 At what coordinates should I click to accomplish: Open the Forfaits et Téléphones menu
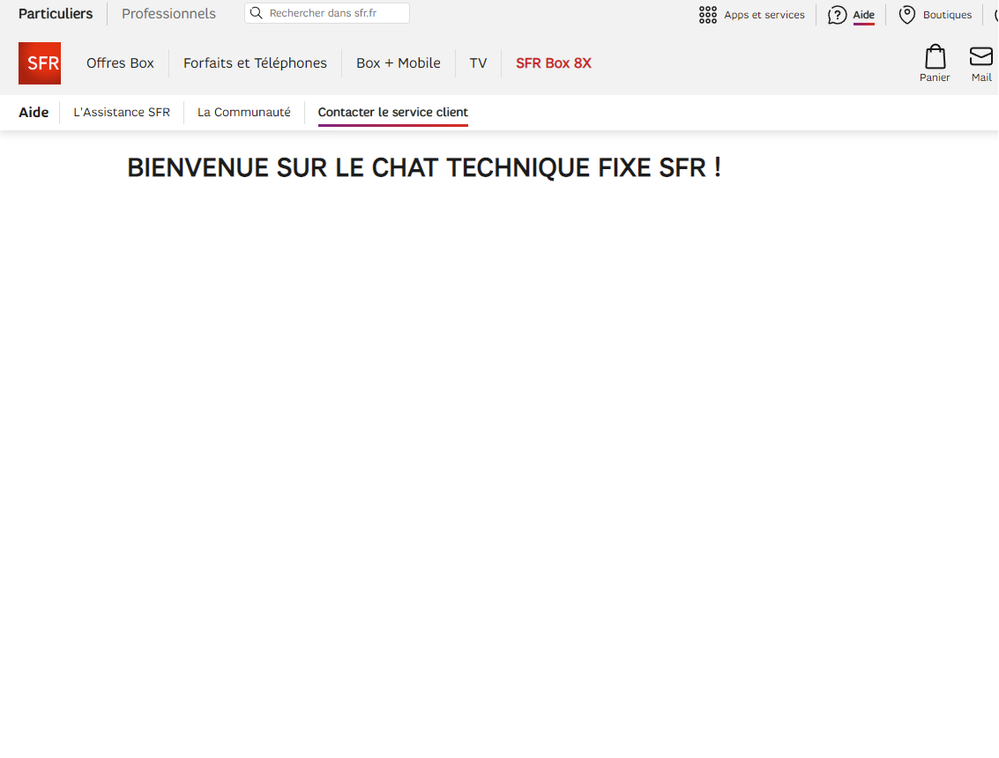255,63
